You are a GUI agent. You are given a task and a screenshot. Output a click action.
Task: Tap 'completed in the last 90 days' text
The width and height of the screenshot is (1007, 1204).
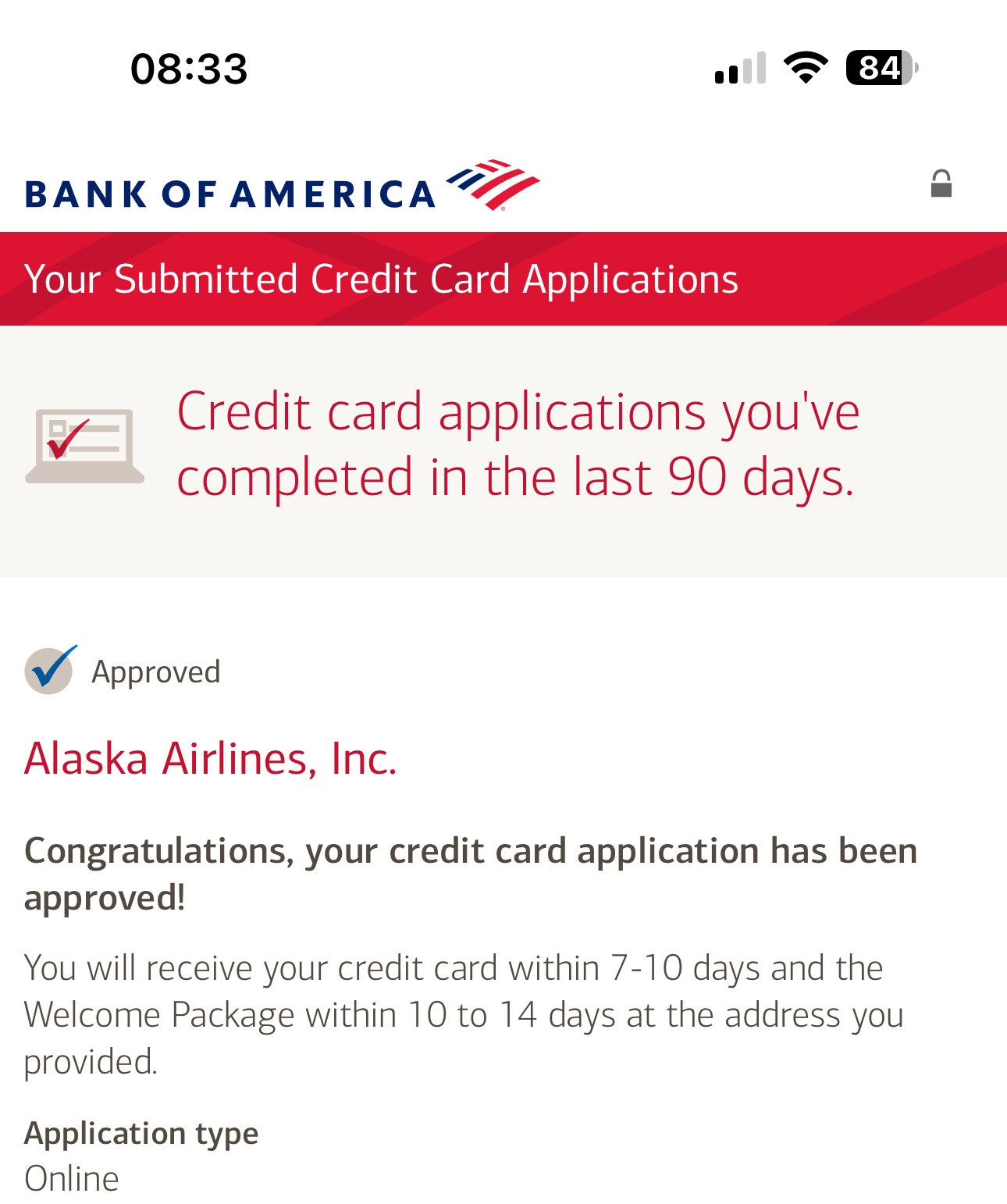coord(515,477)
